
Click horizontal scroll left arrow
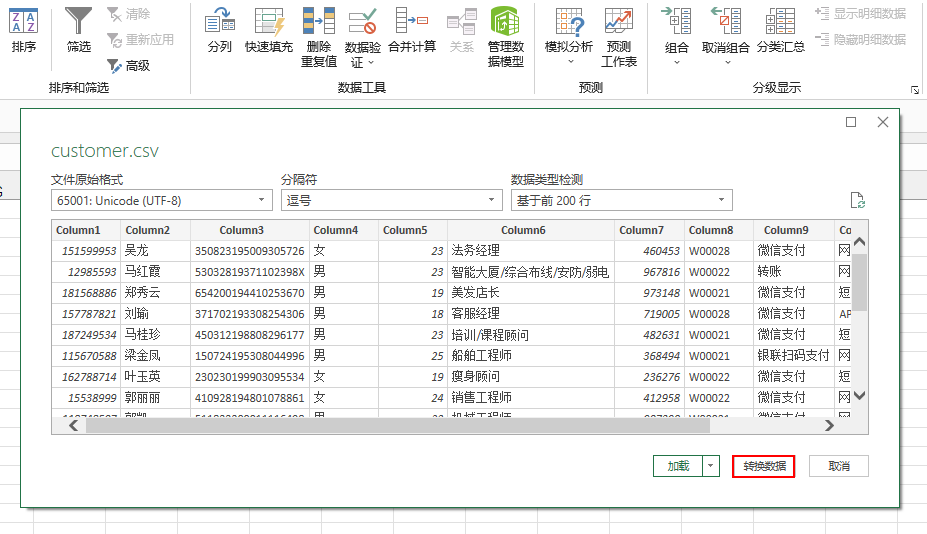click(73, 425)
